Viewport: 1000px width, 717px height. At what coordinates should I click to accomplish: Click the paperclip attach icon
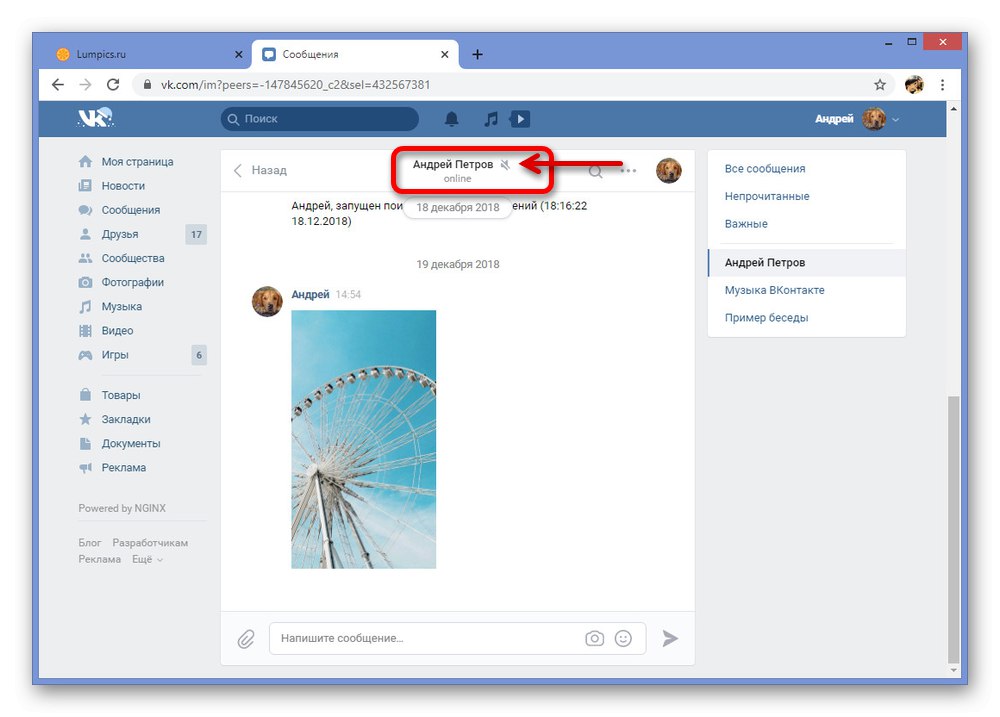tap(246, 639)
